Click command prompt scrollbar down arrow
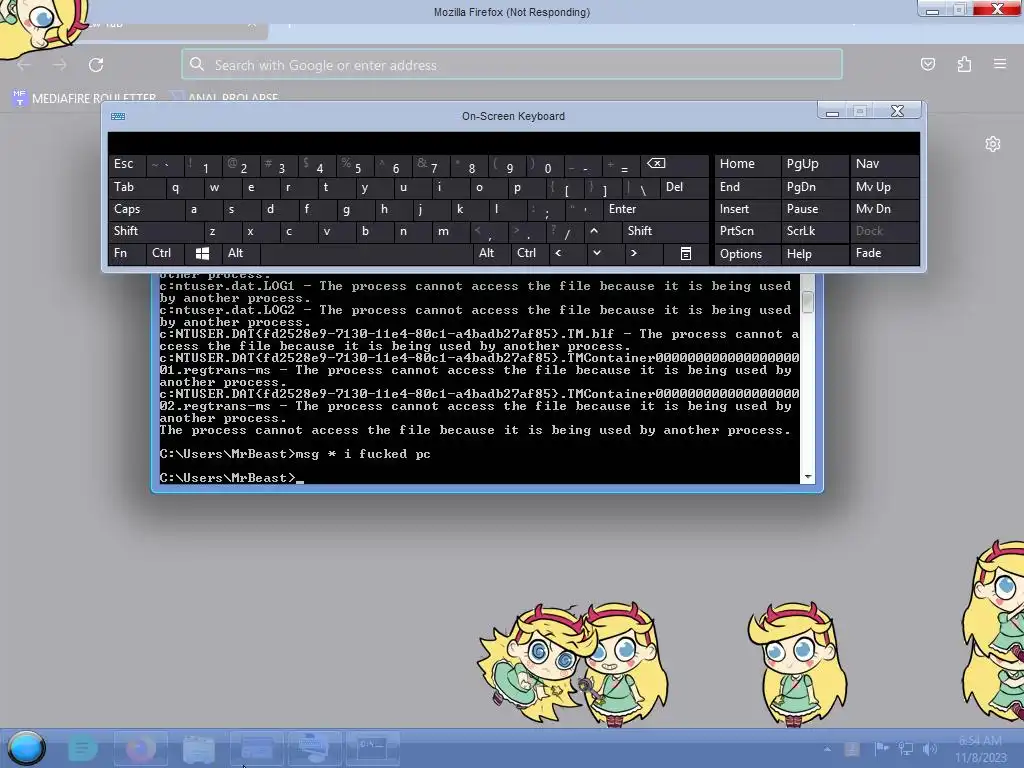This screenshot has width=1024, height=768. pos(808,477)
